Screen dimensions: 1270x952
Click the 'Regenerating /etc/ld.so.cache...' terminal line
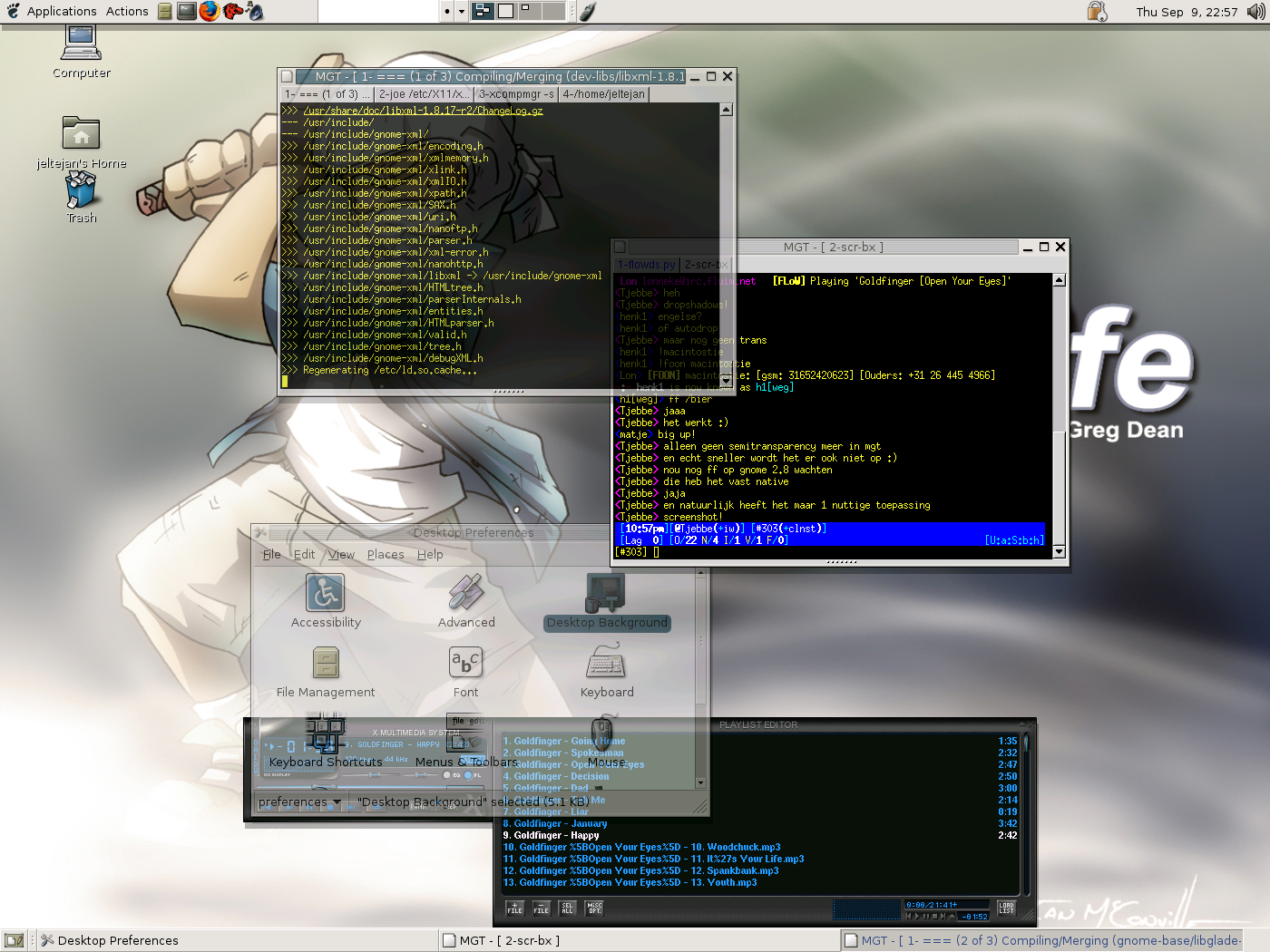[380, 370]
